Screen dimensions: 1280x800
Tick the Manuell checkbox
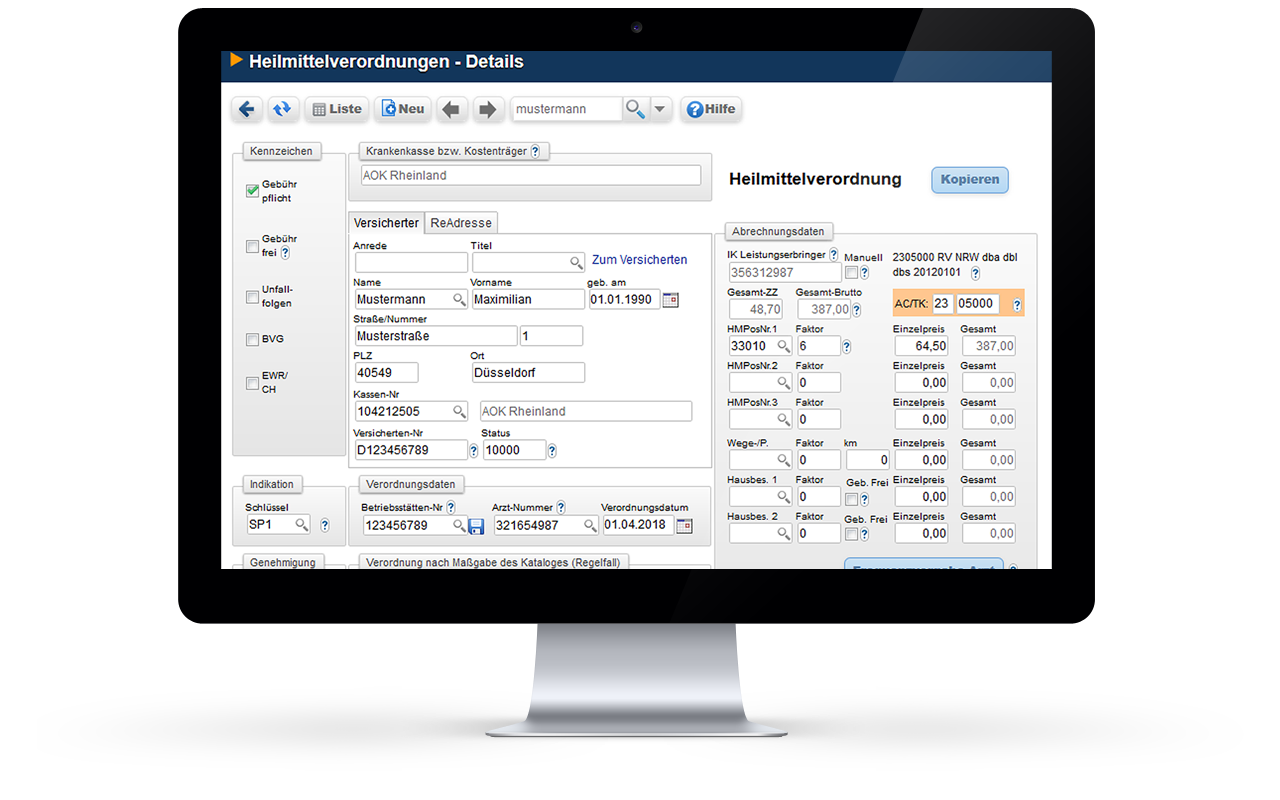(x=850, y=272)
